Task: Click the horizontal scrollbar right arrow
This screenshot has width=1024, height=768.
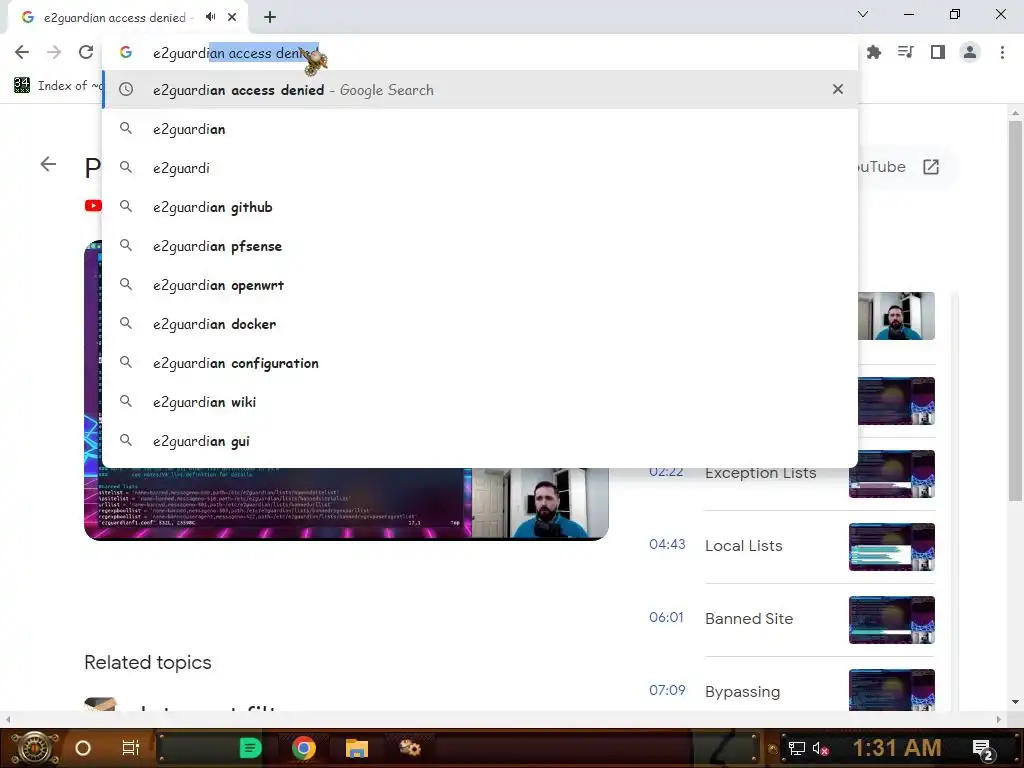Action: 999,719
